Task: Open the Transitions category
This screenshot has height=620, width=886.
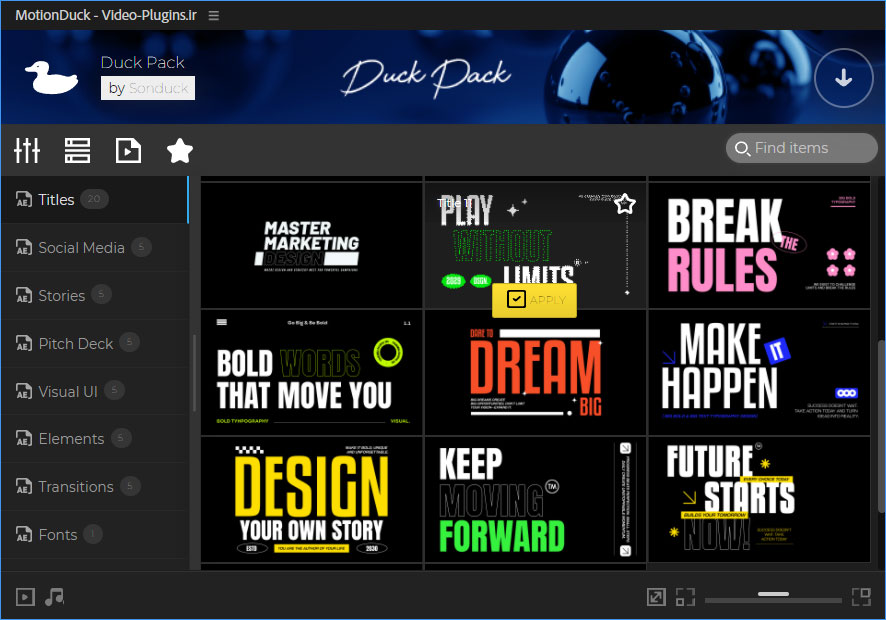Action: pos(75,487)
